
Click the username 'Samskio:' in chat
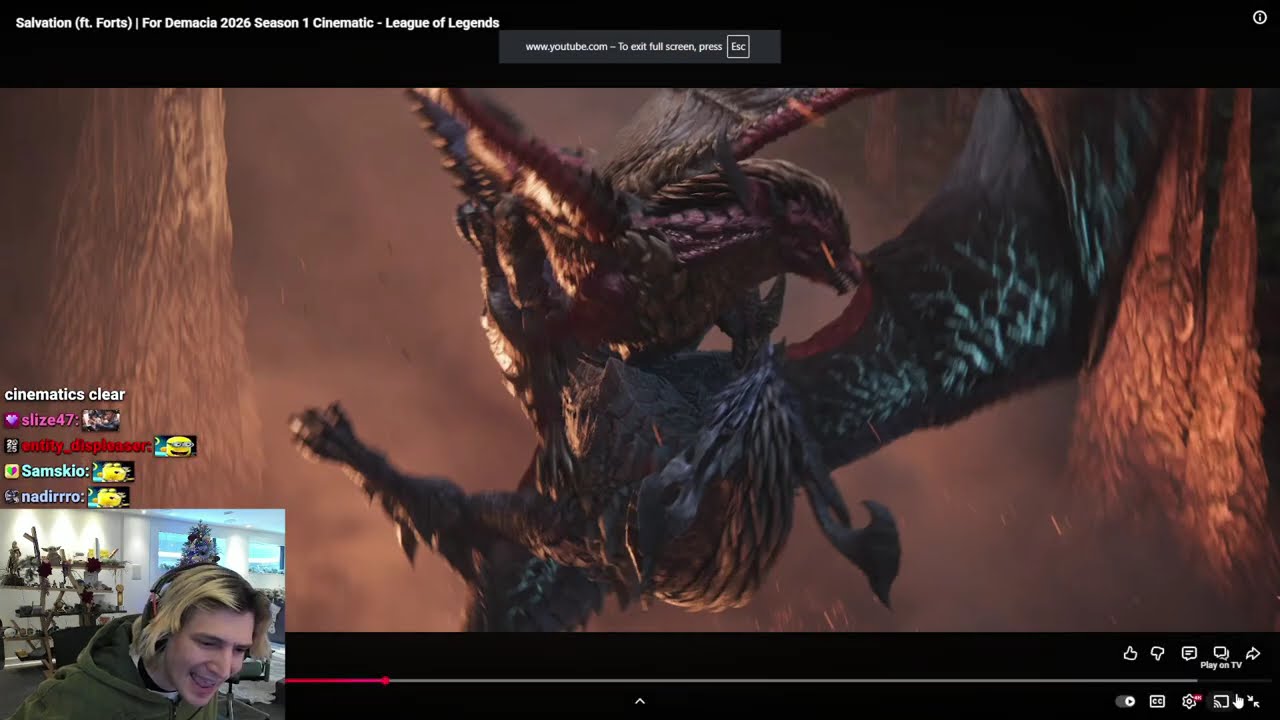(54, 471)
